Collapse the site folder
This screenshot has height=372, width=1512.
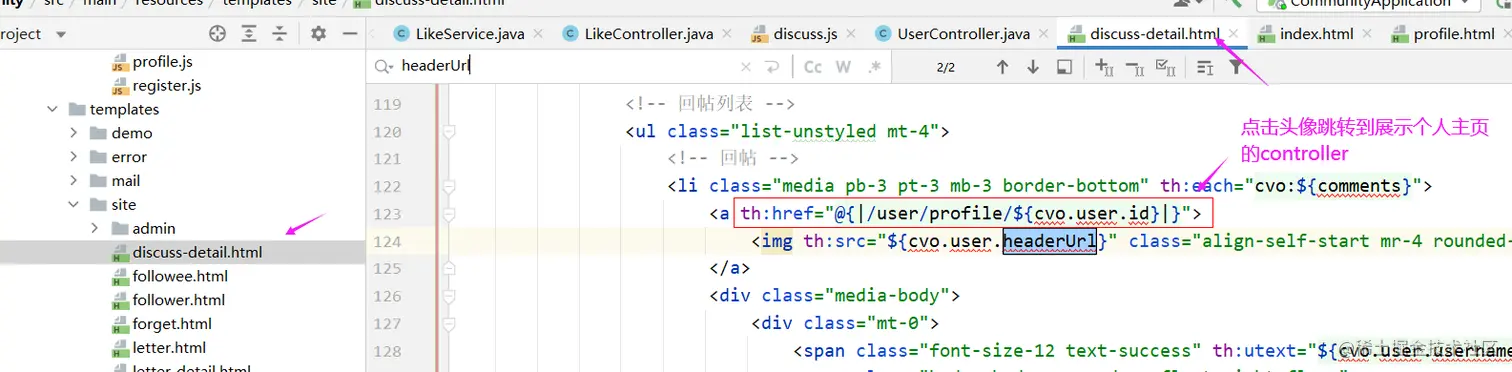click(74, 205)
